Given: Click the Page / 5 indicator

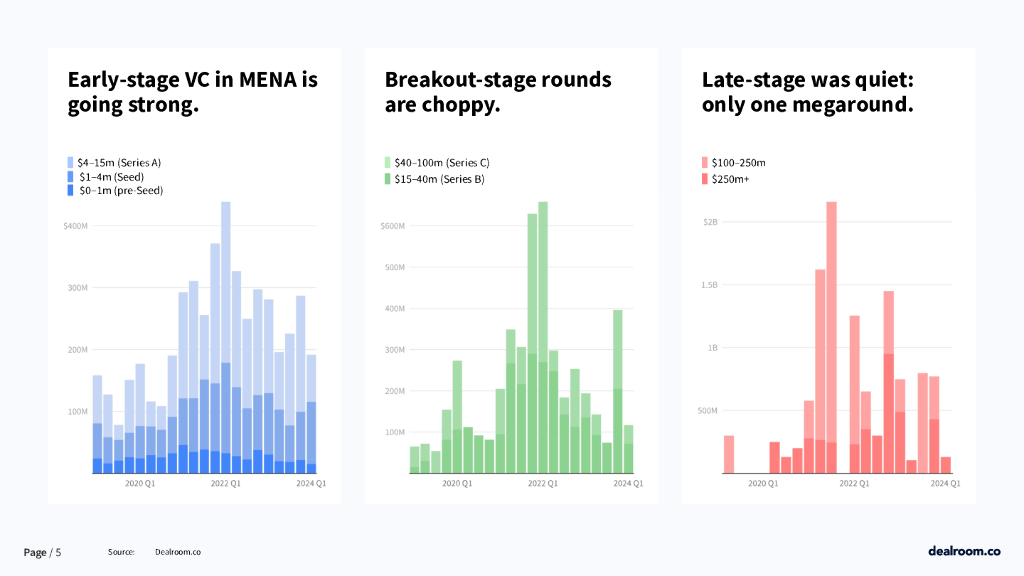Looking at the screenshot, I should tap(43, 552).
